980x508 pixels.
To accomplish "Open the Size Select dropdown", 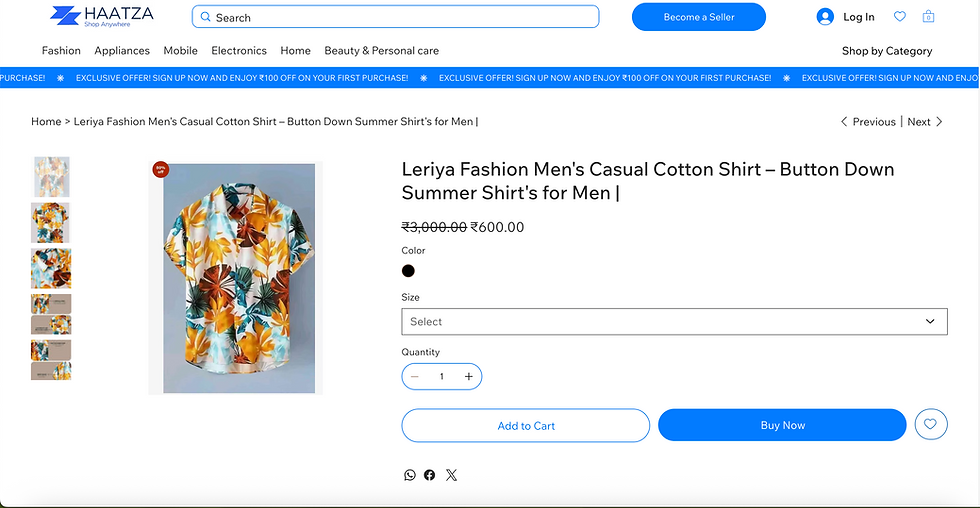I will [x=674, y=321].
